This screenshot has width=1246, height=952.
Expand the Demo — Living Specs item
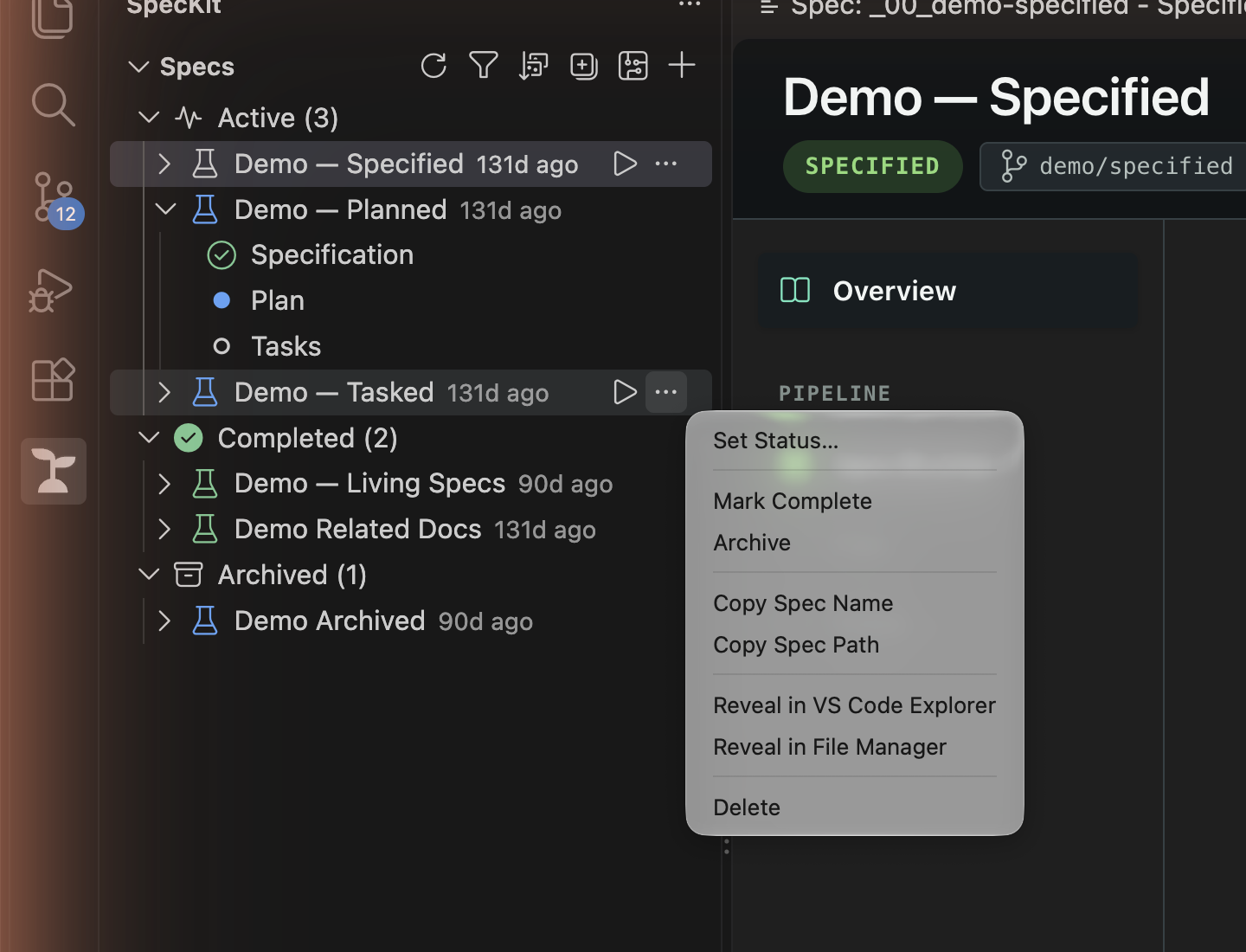(164, 483)
